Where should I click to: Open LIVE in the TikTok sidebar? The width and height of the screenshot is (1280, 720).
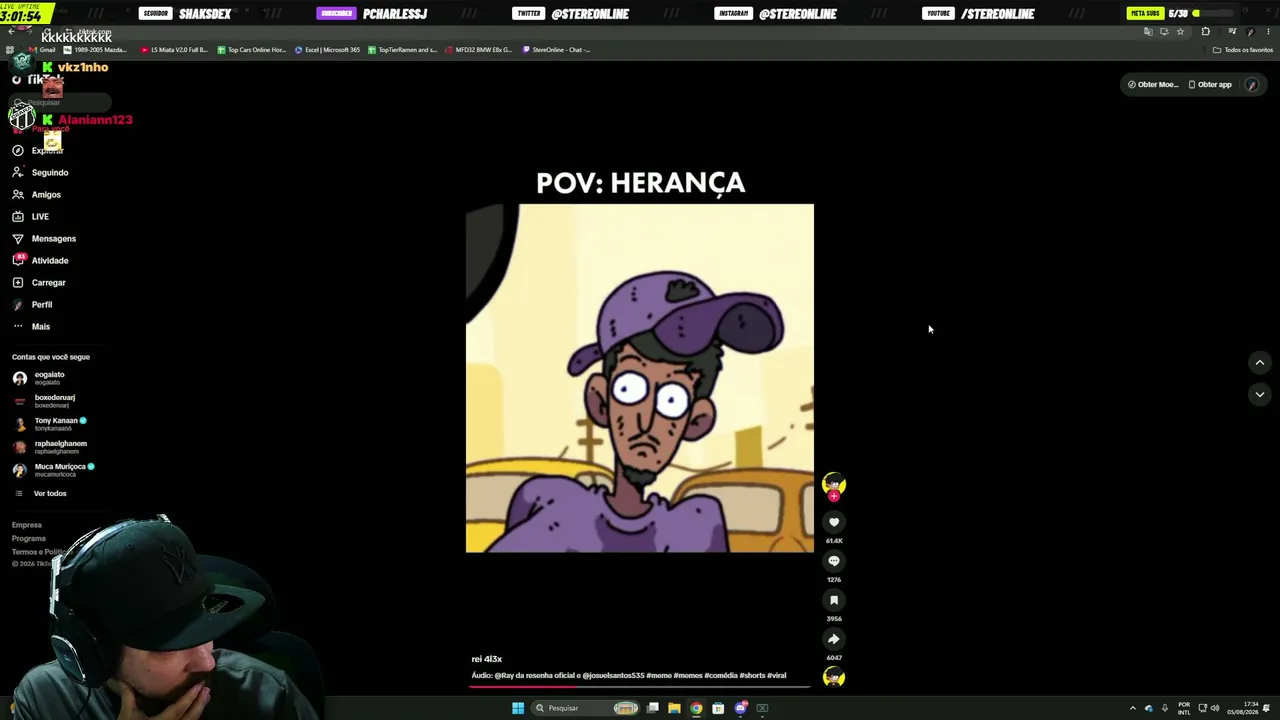(x=31, y=217)
